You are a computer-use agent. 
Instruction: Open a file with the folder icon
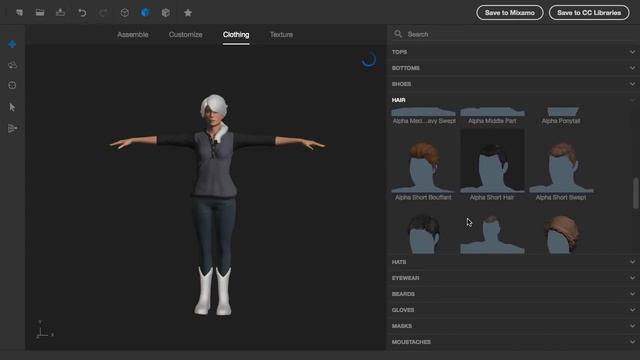pos(40,13)
